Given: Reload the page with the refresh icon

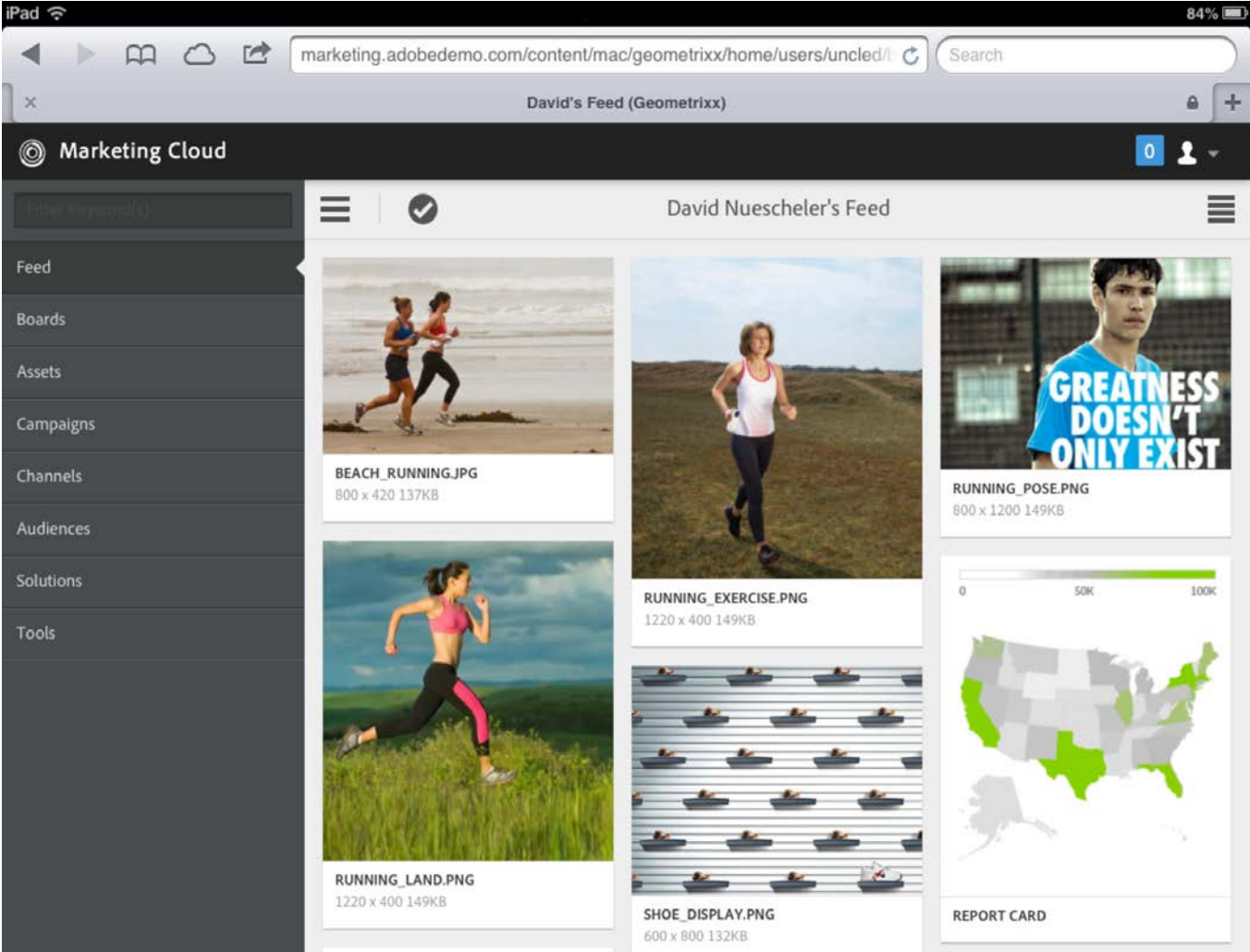Looking at the screenshot, I should point(911,55).
